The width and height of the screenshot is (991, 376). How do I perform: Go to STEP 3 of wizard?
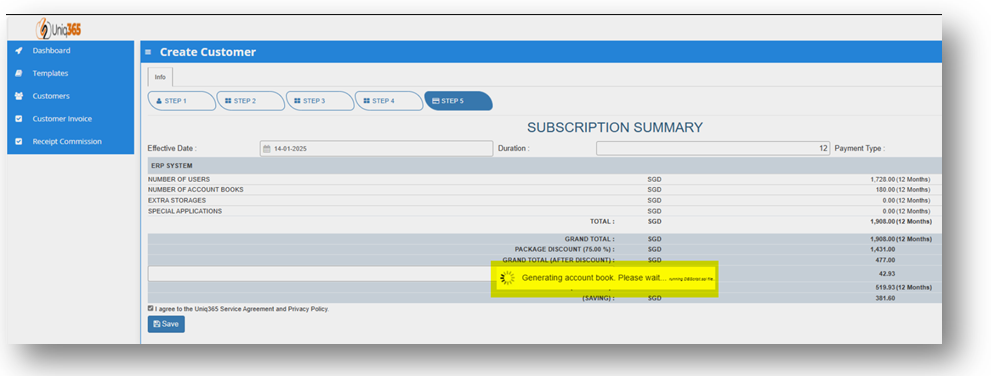(x=320, y=101)
